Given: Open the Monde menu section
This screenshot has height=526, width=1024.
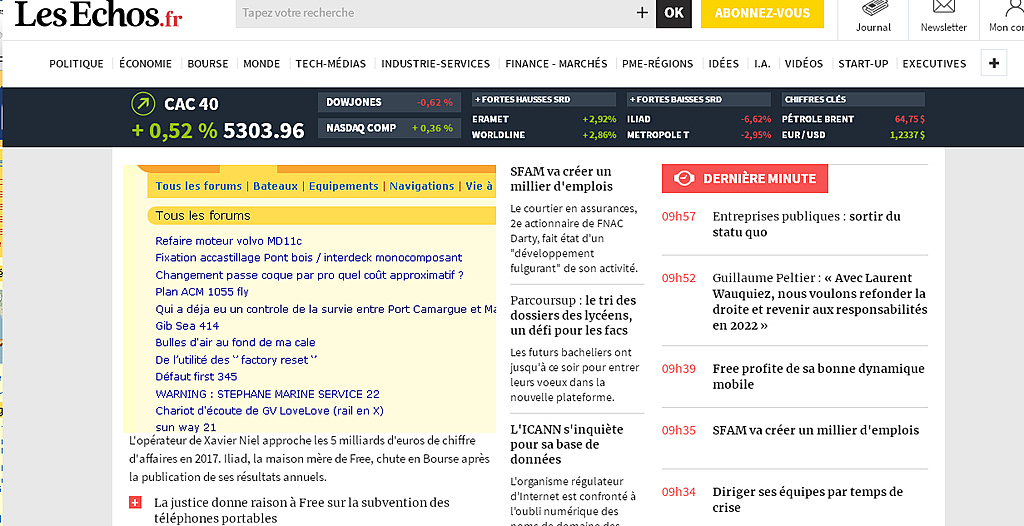Looking at the screenshot, I should click(x=262, y=63).
